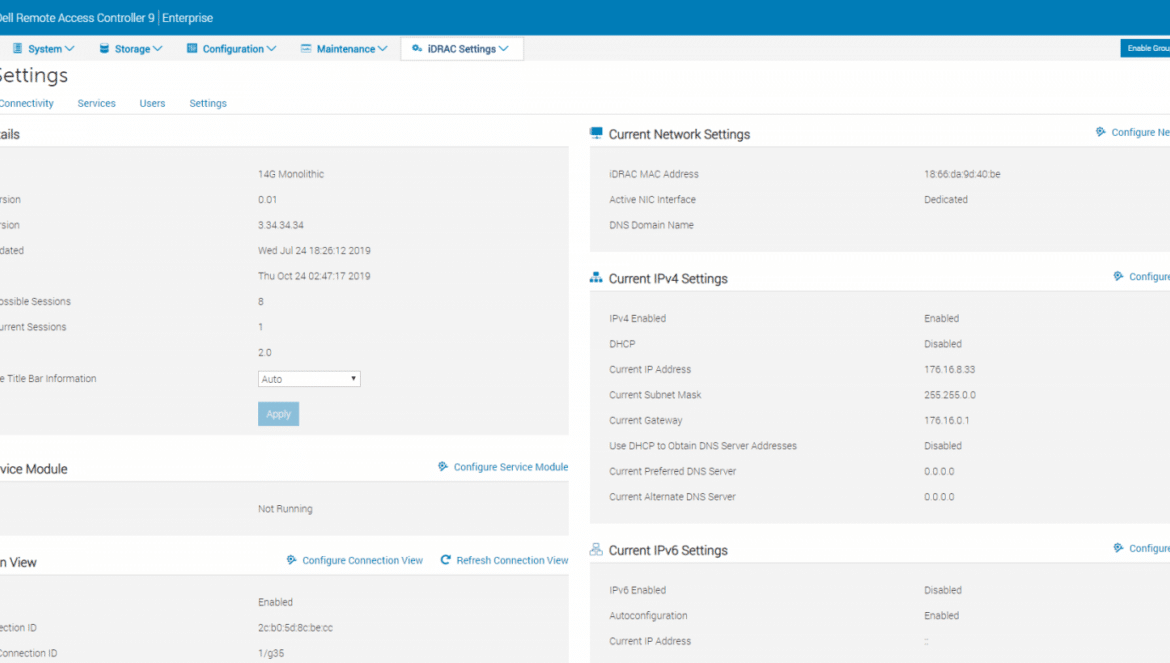The width and height of the screenshot is (1170, 663).
Task: Switch to the Settings tab
Action: (x=207, y=104)
